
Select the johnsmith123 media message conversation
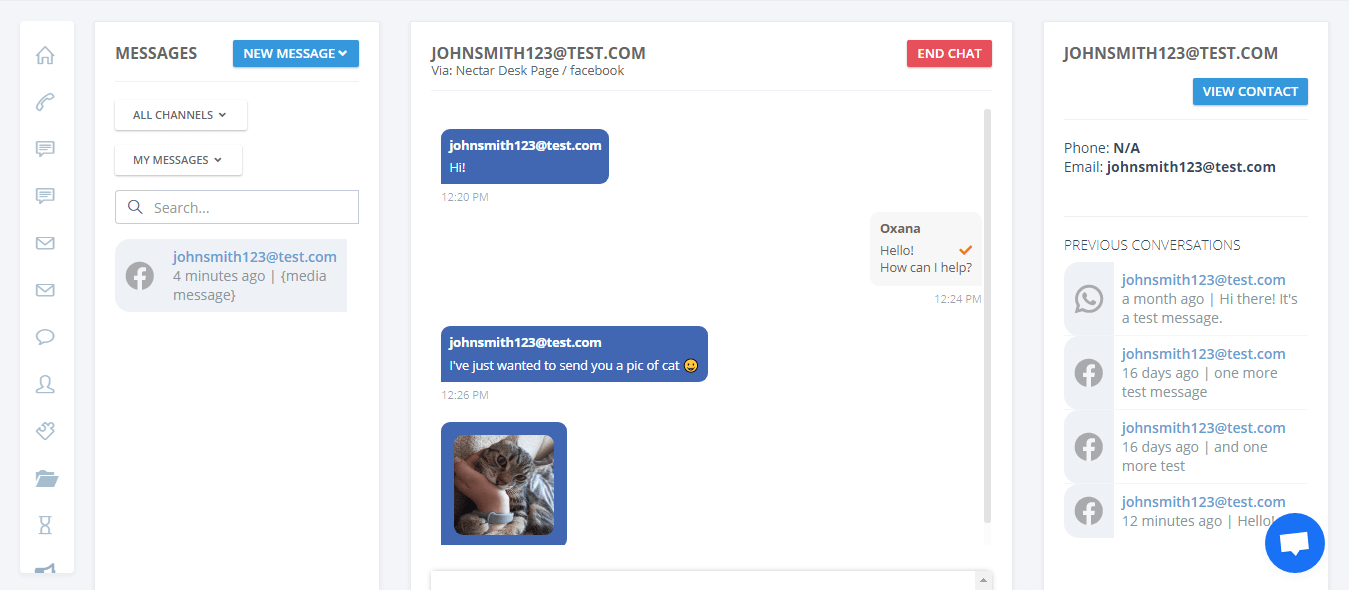231,275
